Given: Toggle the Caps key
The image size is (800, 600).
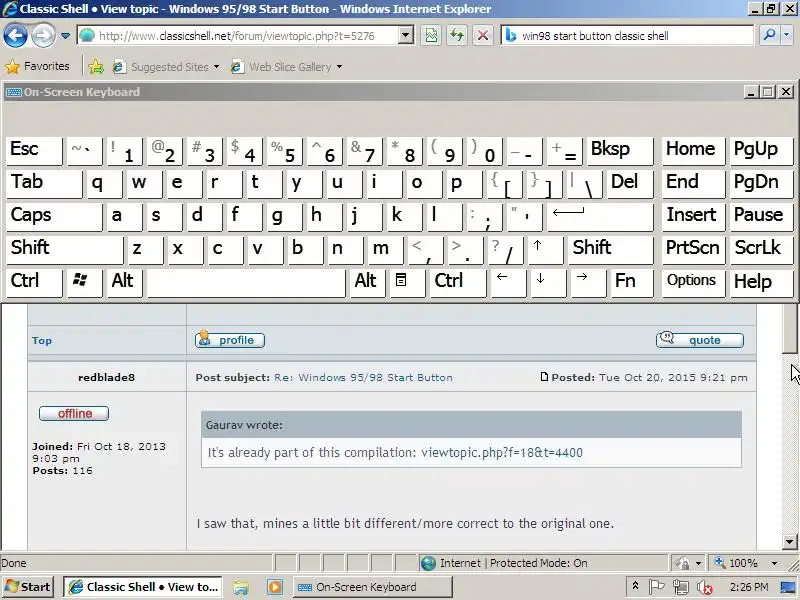Looking at the screenshot, I should coord(54,217).
